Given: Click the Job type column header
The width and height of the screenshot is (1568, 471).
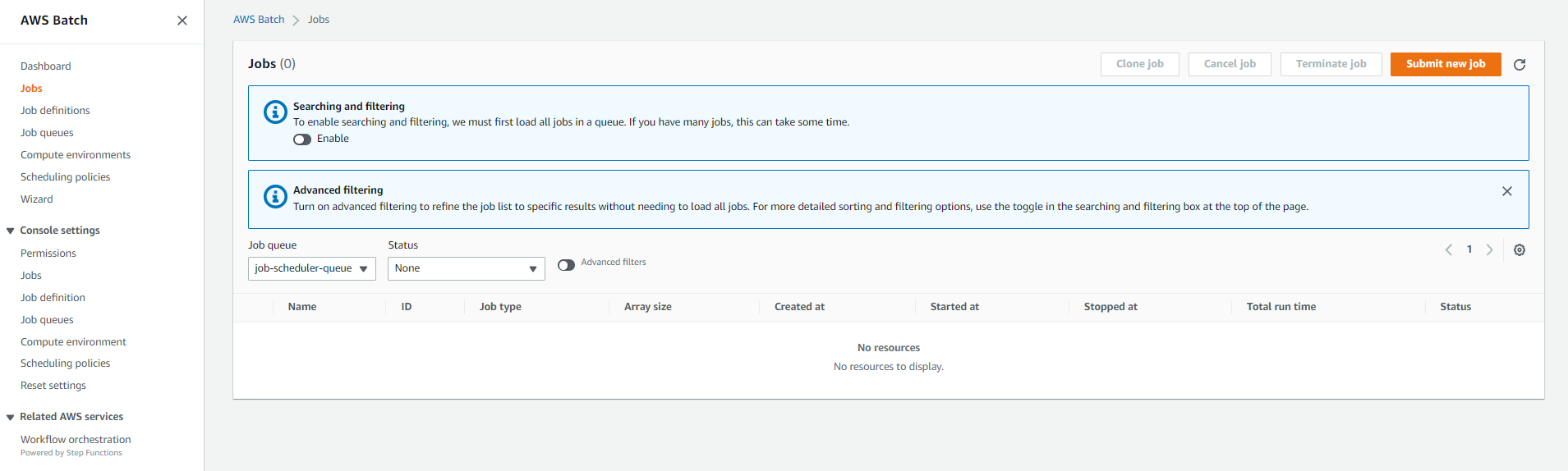Looking at the screenshot, I should (500, 307).
